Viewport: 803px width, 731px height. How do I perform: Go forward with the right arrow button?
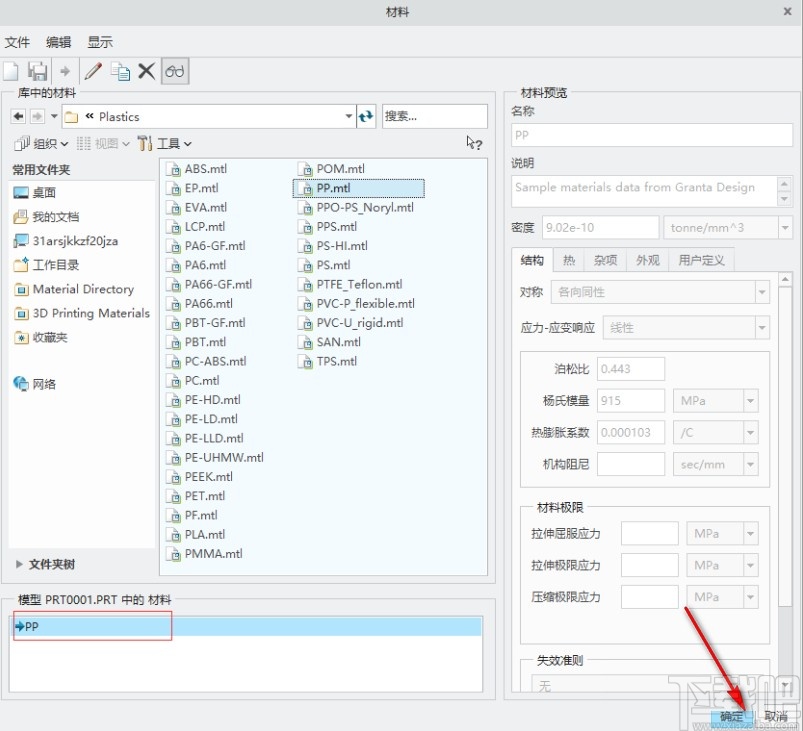37,116
